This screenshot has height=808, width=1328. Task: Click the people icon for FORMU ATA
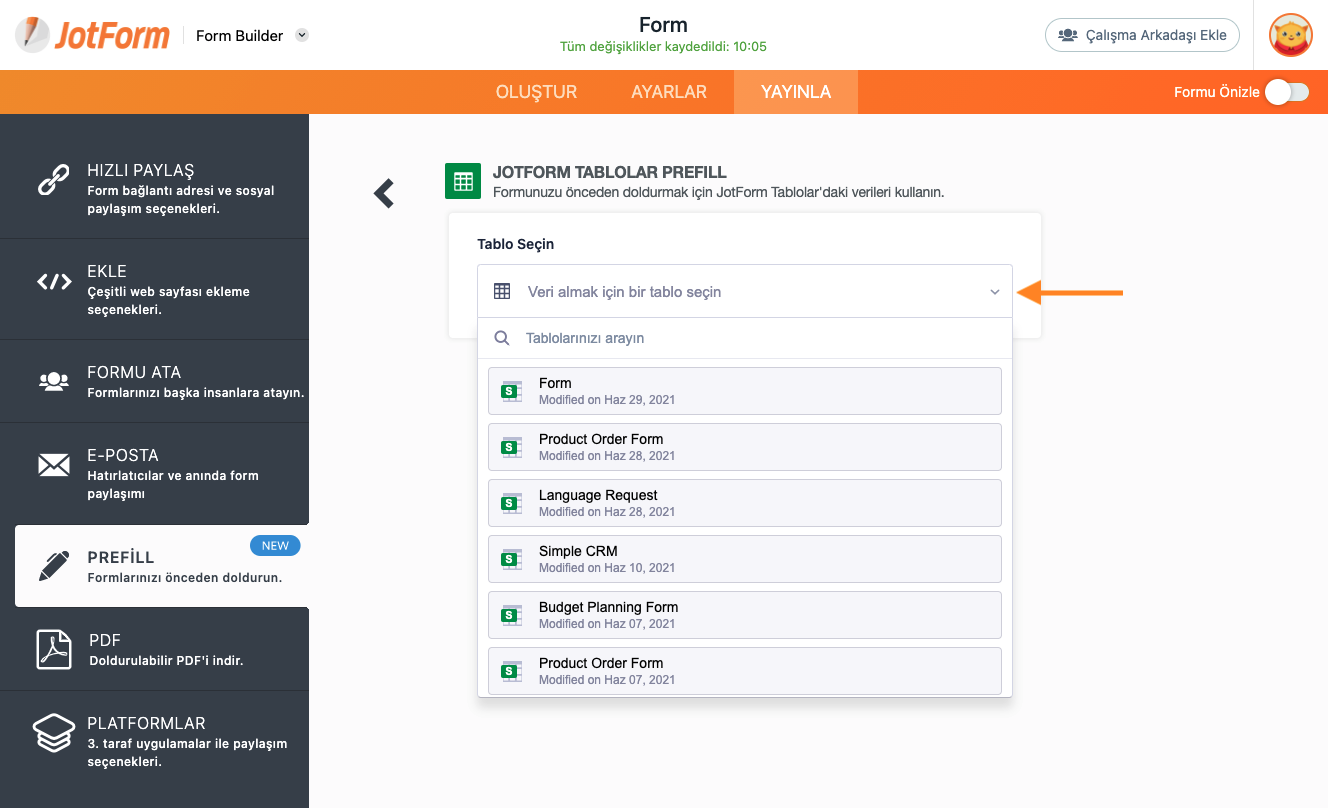(x=54, y=381)
